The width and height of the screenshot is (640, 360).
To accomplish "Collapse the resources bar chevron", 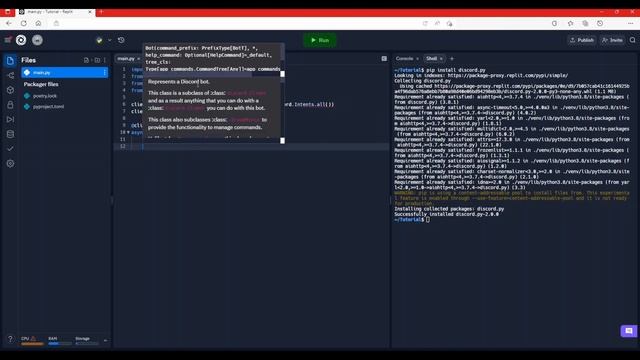I will click(106, 340).
